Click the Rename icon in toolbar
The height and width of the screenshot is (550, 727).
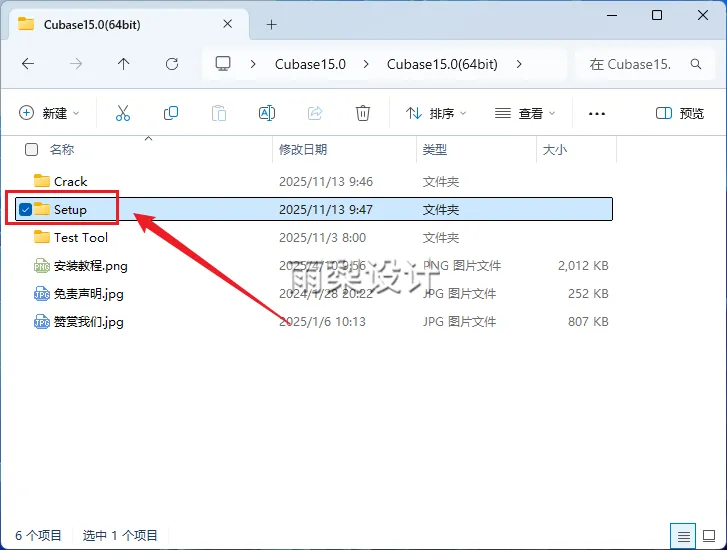click(267, 113)
